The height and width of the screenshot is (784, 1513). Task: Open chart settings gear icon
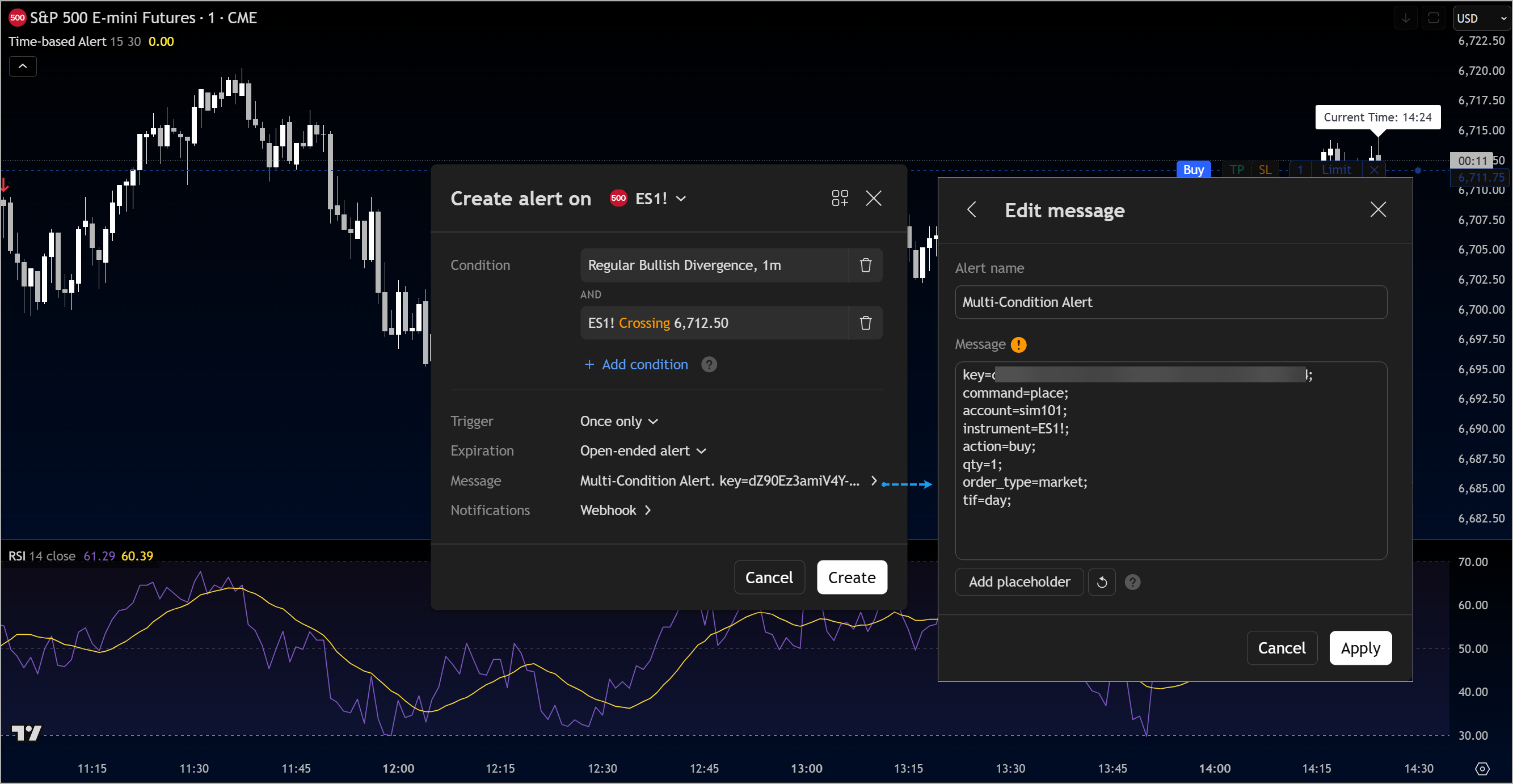pos(1481,768)
